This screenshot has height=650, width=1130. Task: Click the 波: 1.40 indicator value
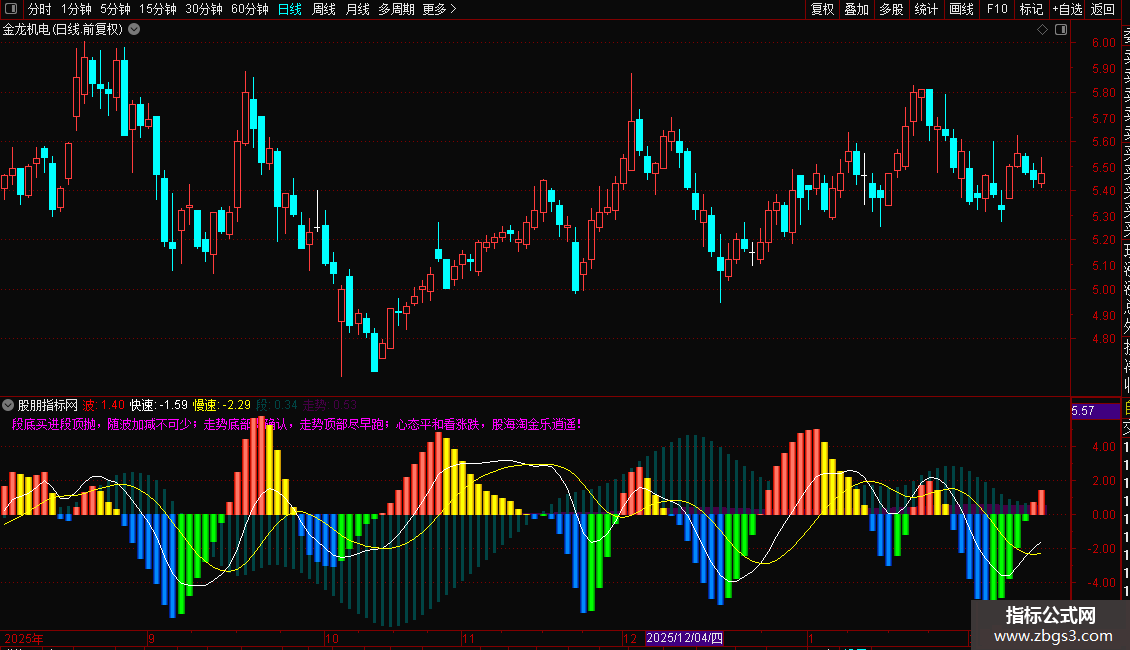[103, 405]
